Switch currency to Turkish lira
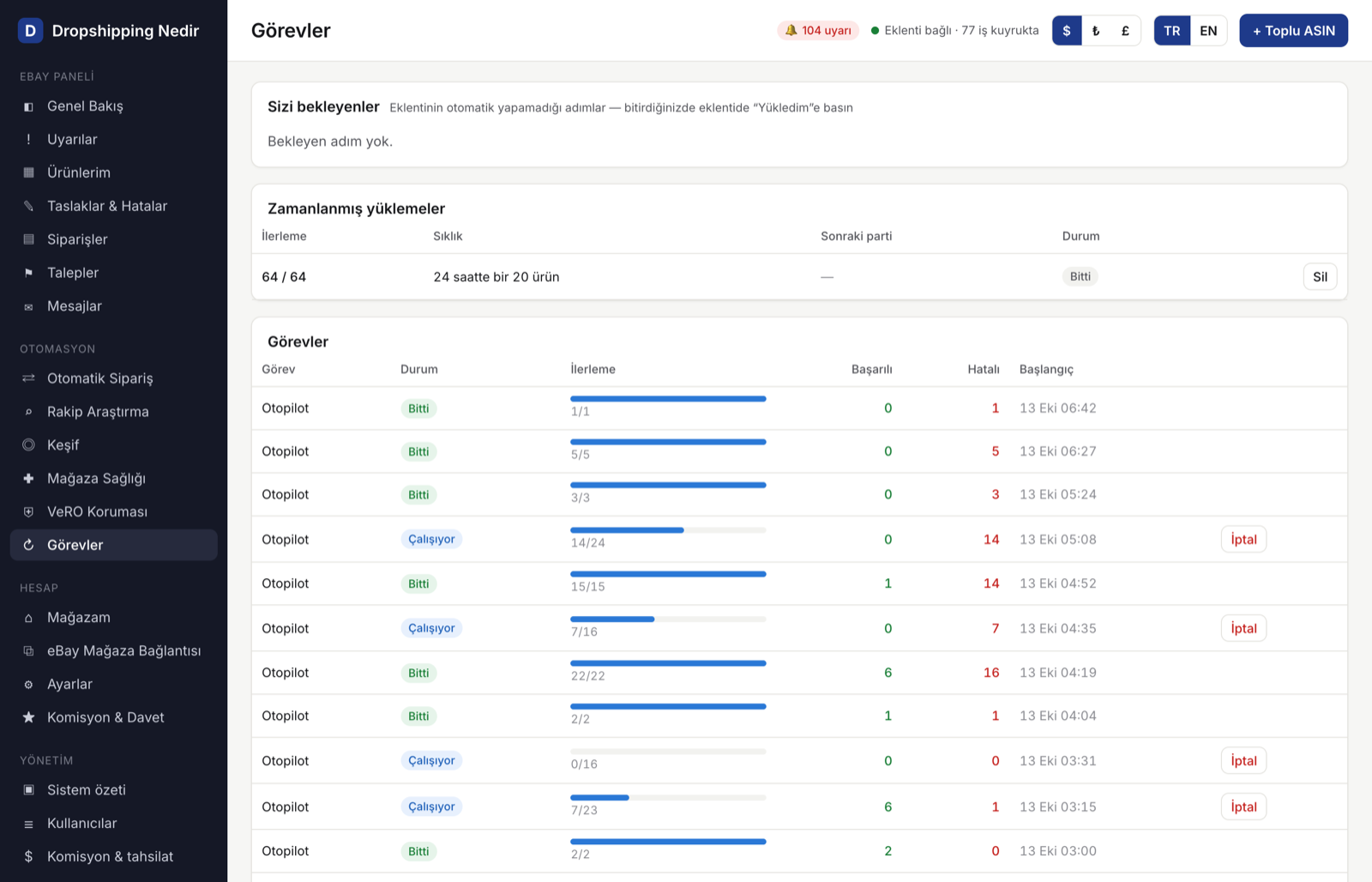Viewport: 1372px width, 882px height. coord(1096,31)
